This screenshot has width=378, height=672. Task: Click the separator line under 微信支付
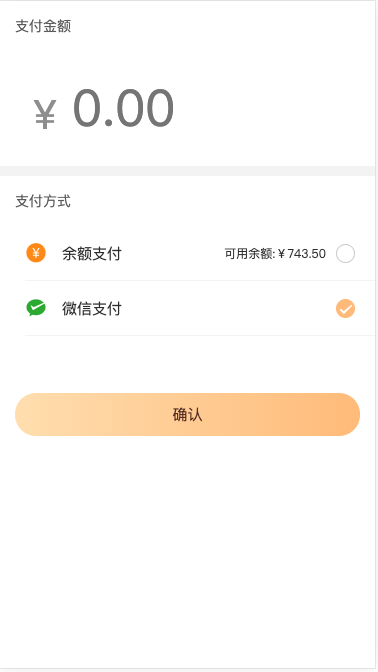click(200, 335)
